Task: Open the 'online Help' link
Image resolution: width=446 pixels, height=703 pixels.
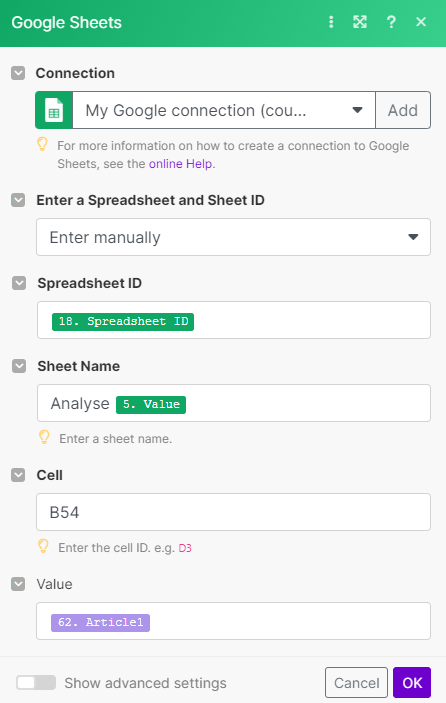Action: [181, 164]
